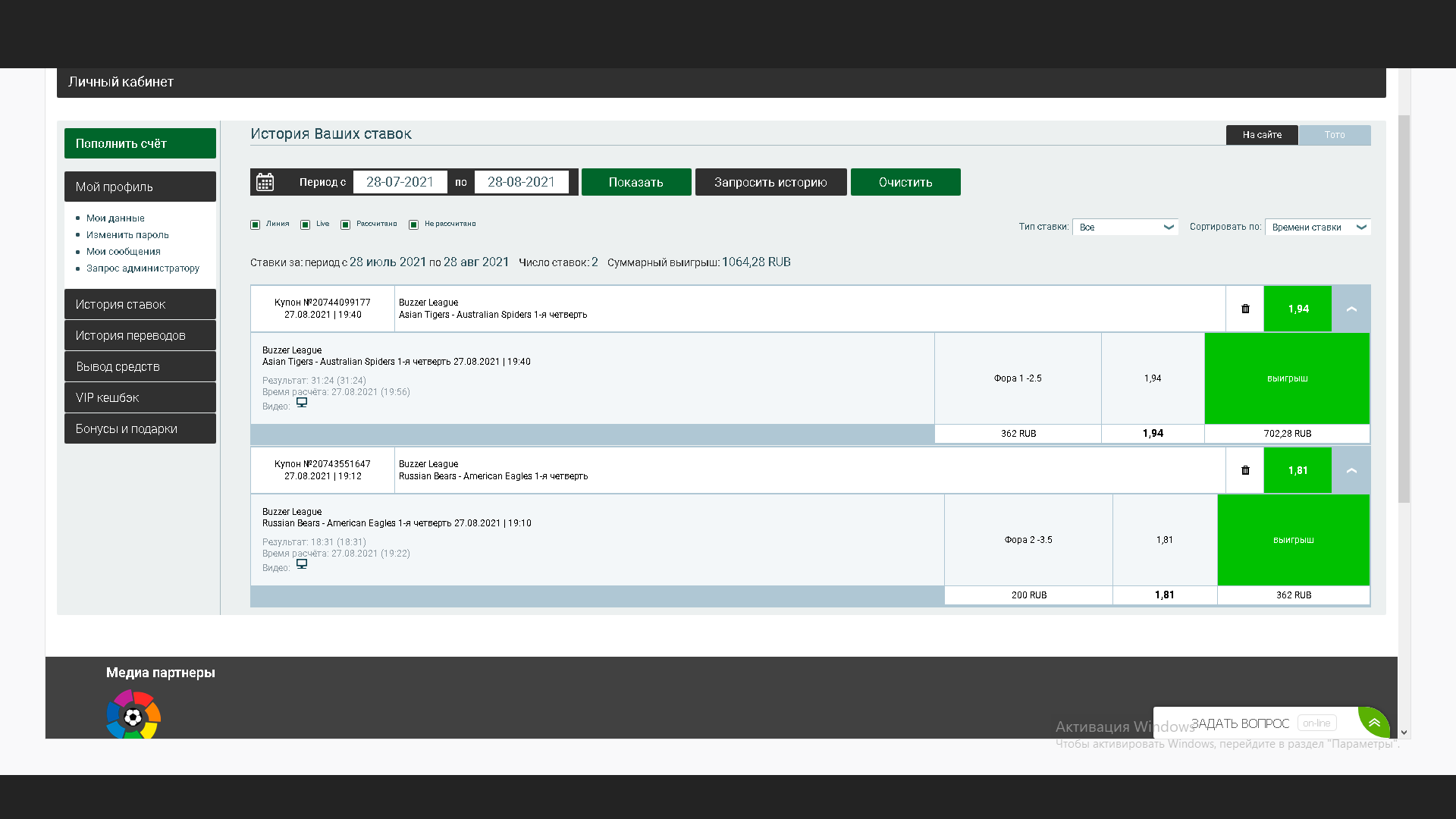
Task: Open the Сортировать по dropdown
Action: [1317, 227]
